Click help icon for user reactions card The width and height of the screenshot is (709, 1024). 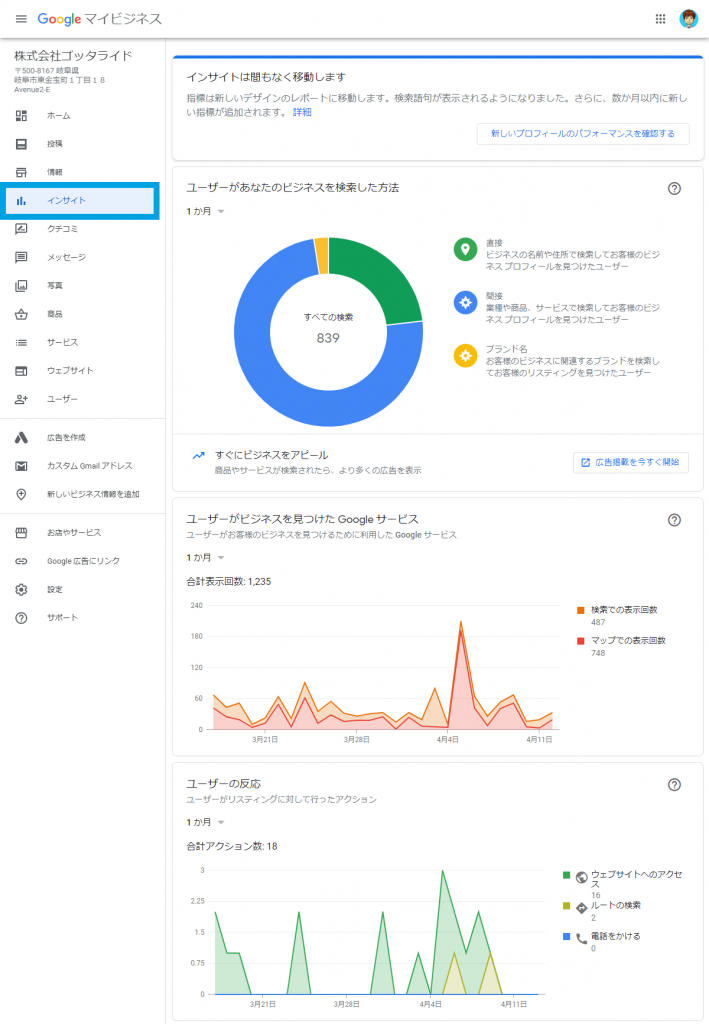click(x=674, y=785)
